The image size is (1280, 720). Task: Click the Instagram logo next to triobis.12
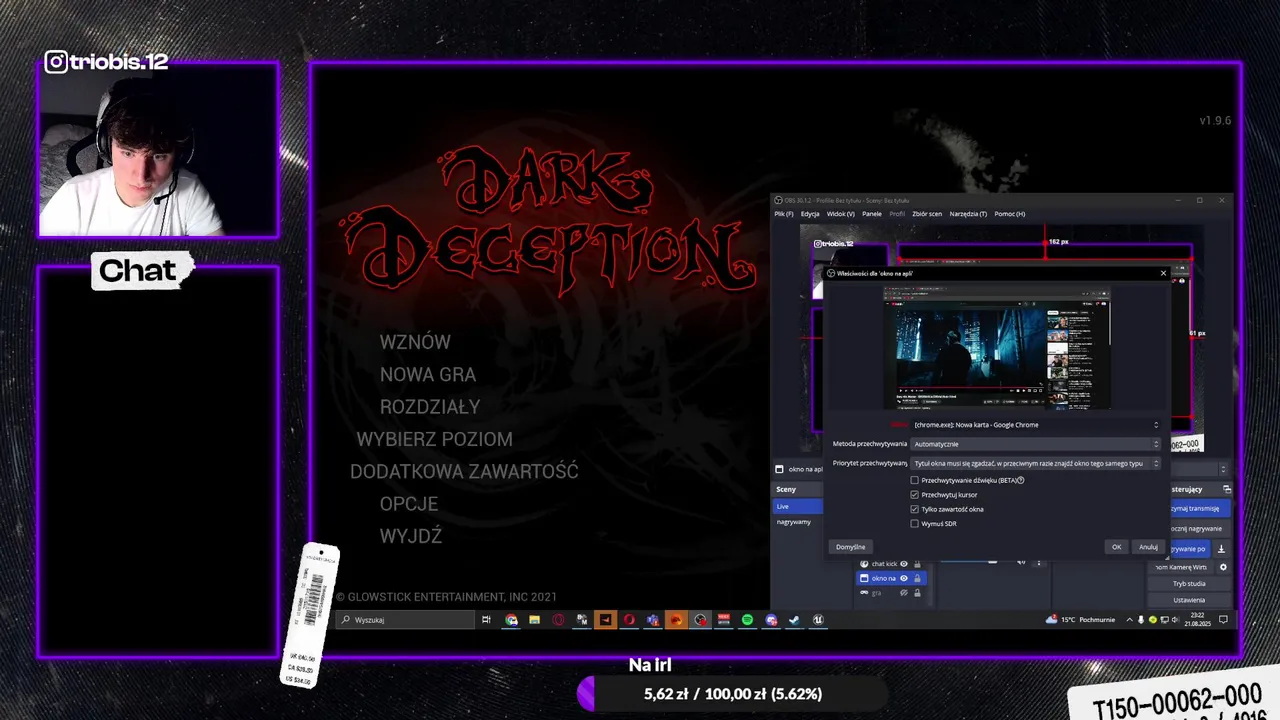point(56,62)
